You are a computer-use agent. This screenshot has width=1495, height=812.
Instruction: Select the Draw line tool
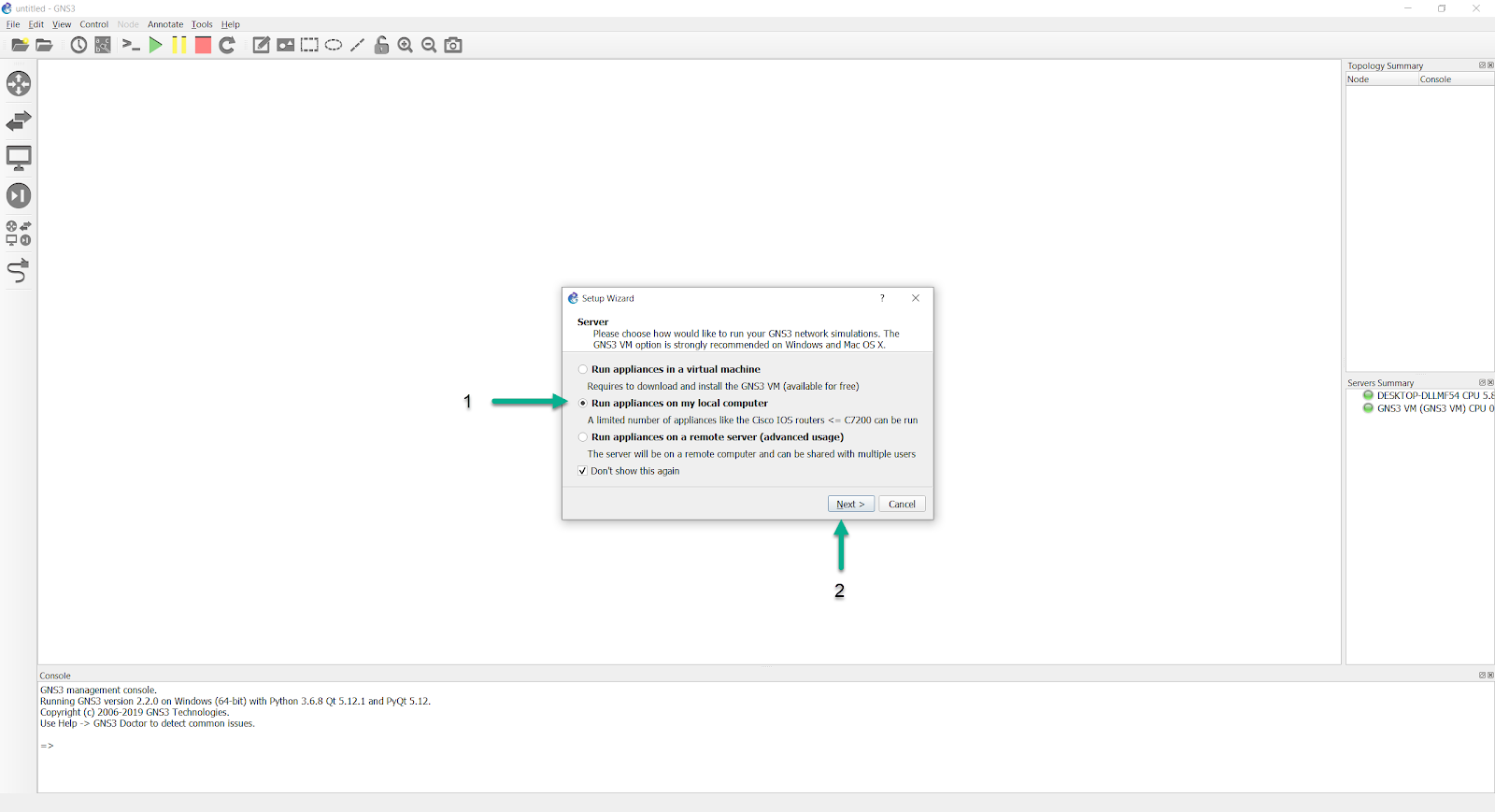pyautogui.click(x=357, y=45)
